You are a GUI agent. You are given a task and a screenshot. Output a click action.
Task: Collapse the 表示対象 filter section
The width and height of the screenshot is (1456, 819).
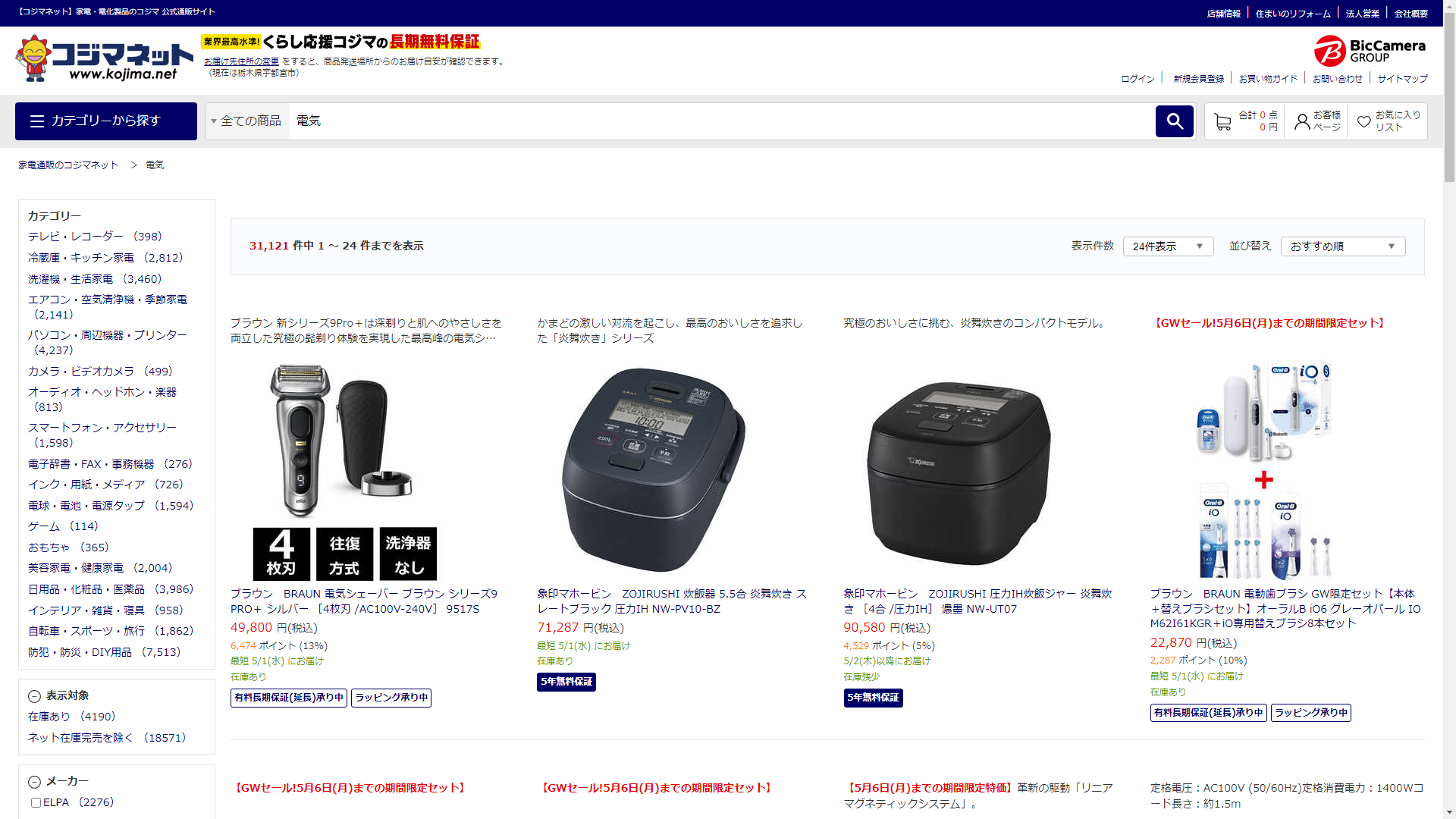coord(34,696)
